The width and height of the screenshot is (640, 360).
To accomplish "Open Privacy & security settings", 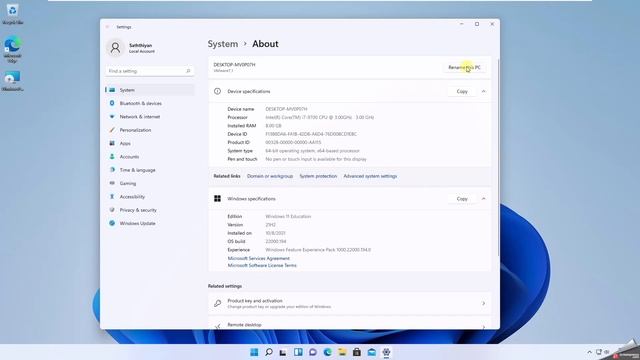I will [149, 210].
